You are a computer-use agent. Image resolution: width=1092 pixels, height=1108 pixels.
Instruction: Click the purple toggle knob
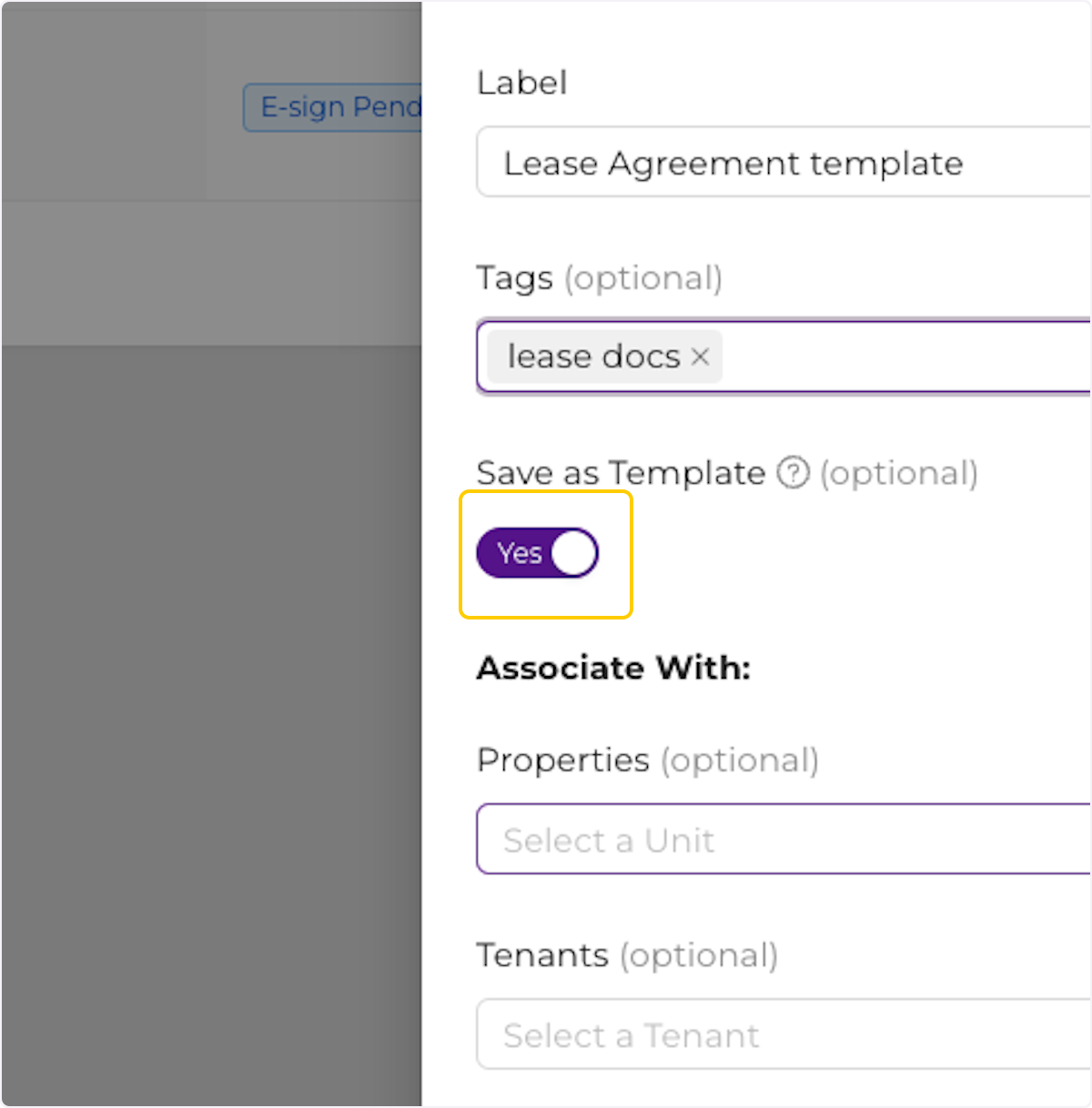click(573, 552)
